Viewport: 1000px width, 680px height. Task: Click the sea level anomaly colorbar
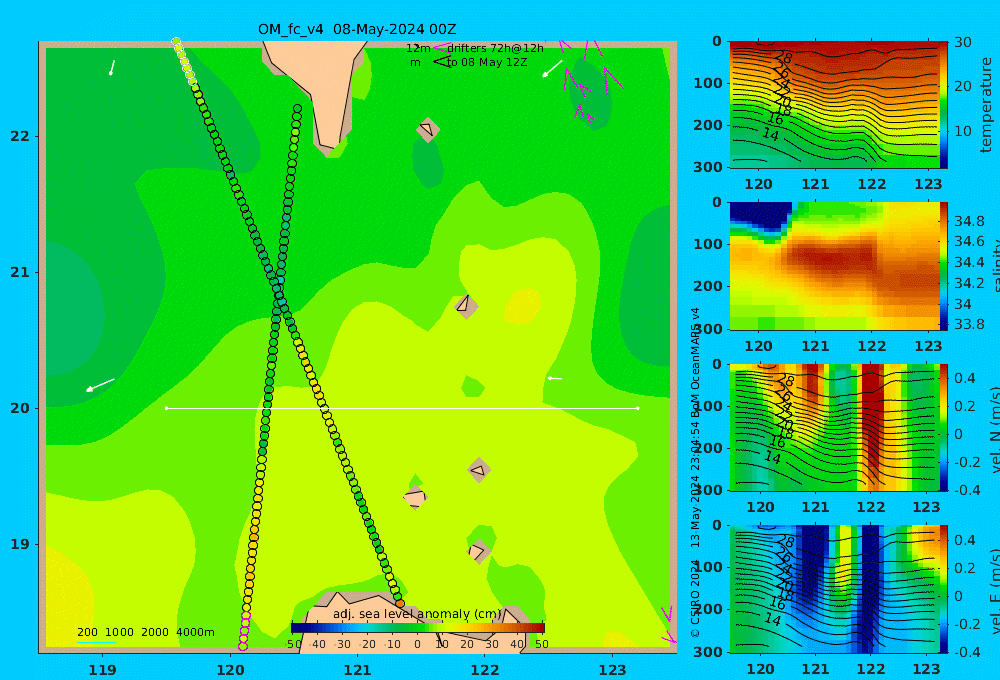pos(418,628)
